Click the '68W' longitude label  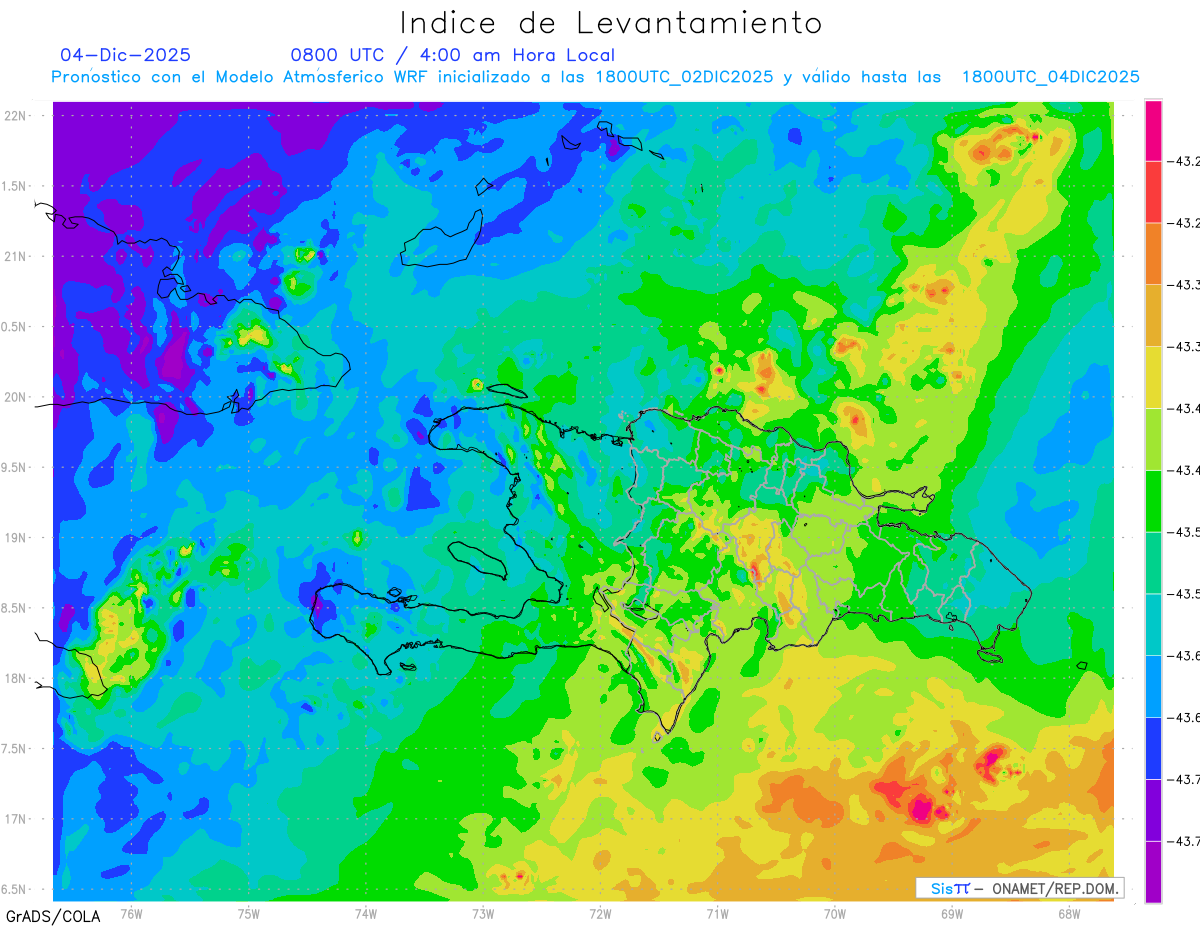[x=1068, y=913]
